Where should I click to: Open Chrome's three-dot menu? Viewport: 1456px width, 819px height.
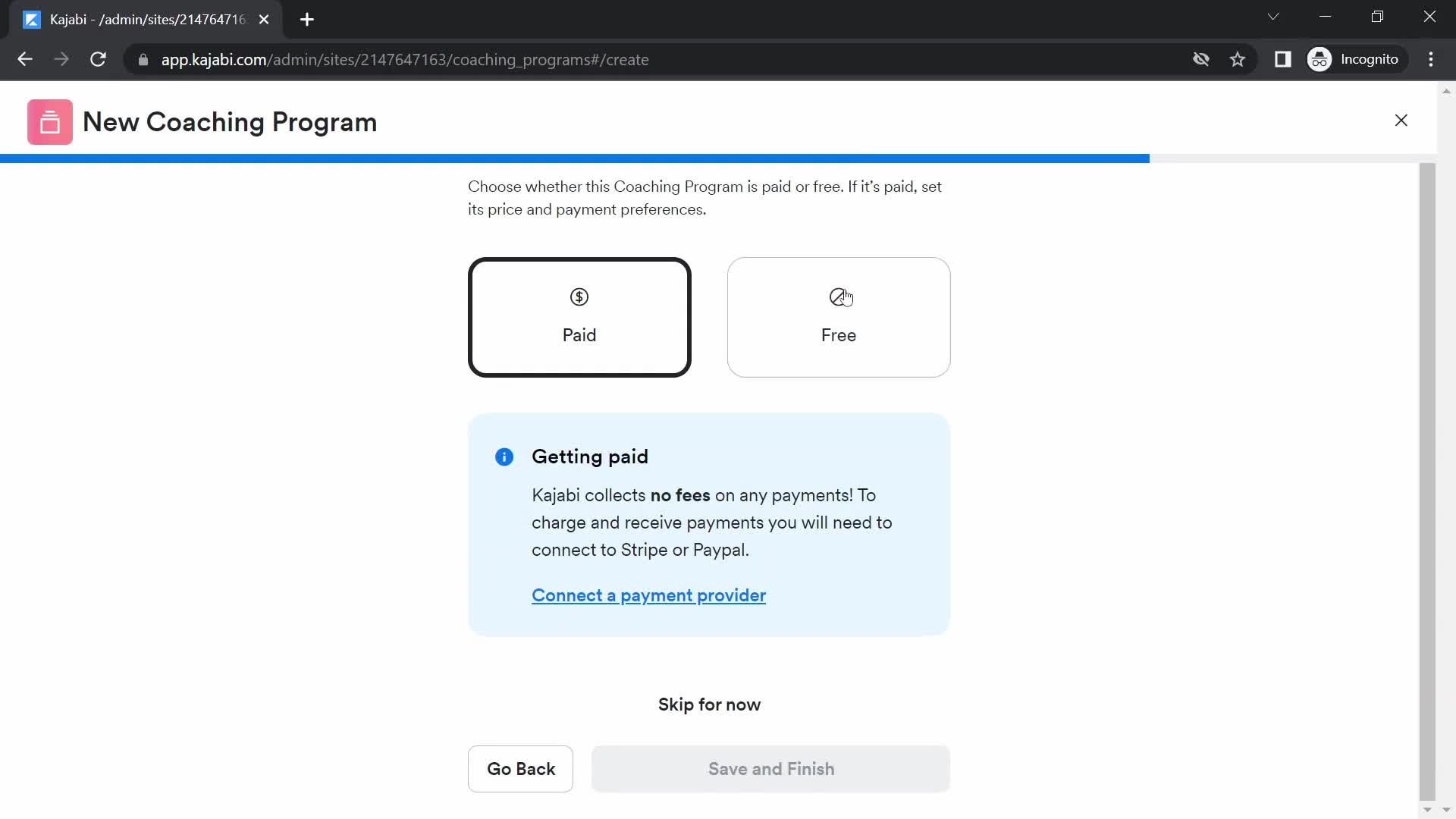[x=1431, y=59]
